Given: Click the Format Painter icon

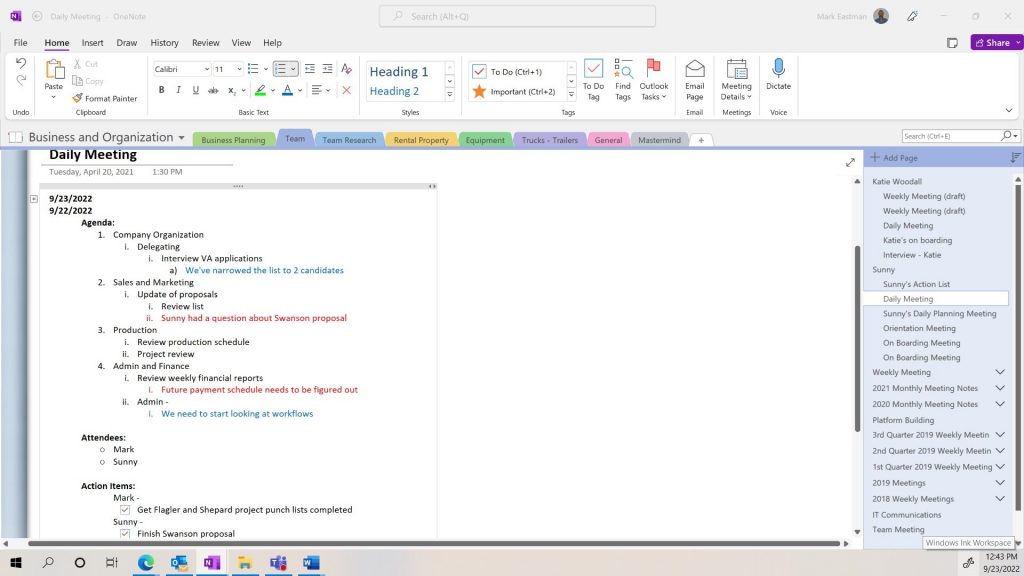Looking at the screenshot, I should (77, 98).
